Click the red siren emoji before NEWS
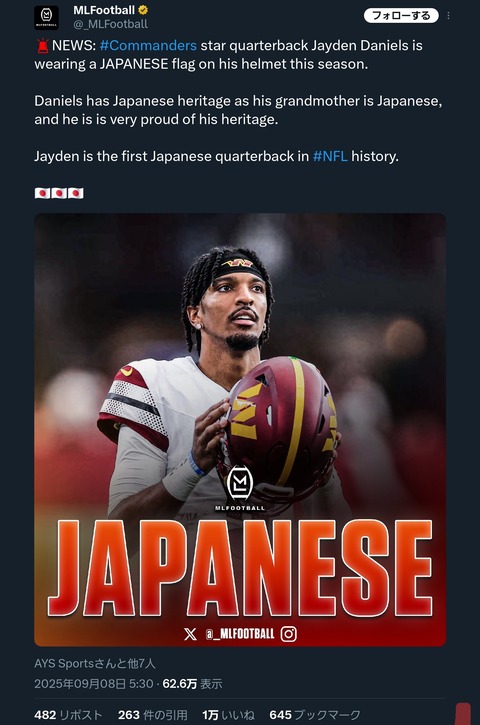Image resolution: width=480 pixels, height=725 pixels. pos(43,46)
